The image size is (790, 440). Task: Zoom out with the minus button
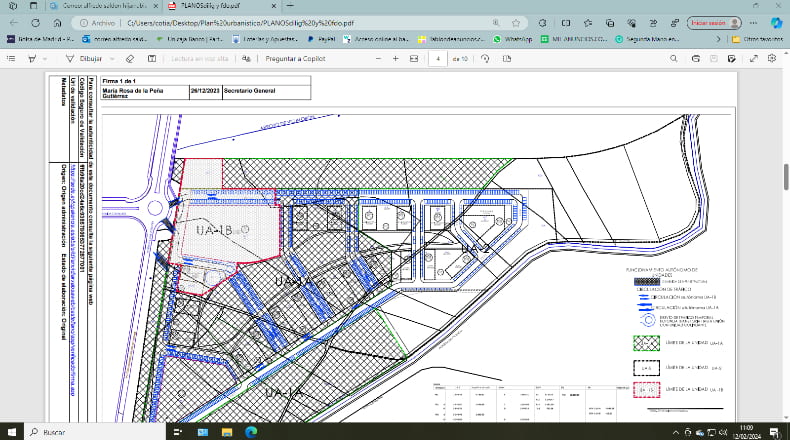coord(378,59)
